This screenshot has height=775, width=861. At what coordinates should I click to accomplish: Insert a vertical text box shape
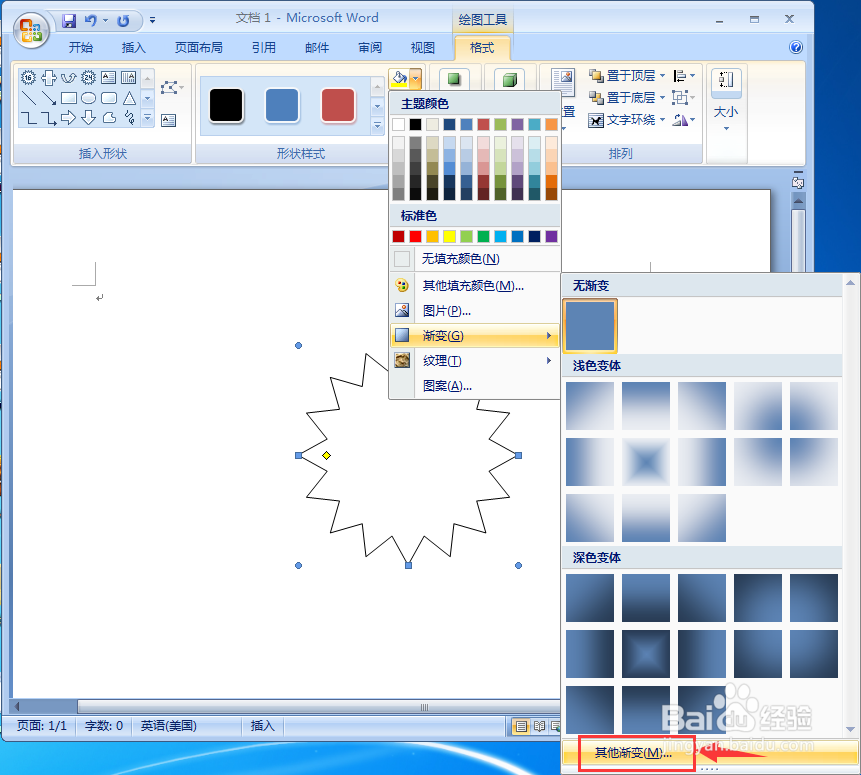[x=128, y=77]
